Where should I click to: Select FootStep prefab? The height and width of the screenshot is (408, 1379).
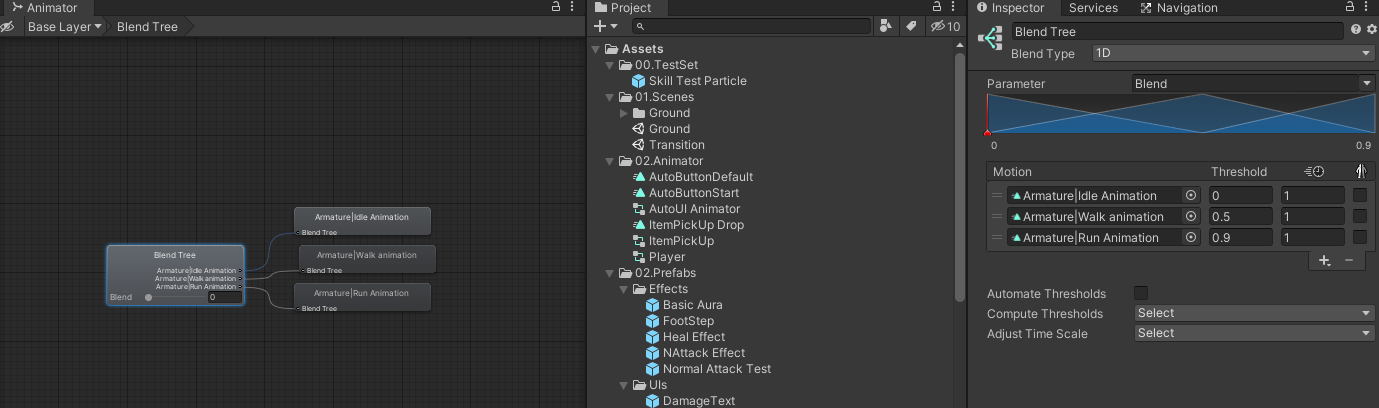point(680,321)
